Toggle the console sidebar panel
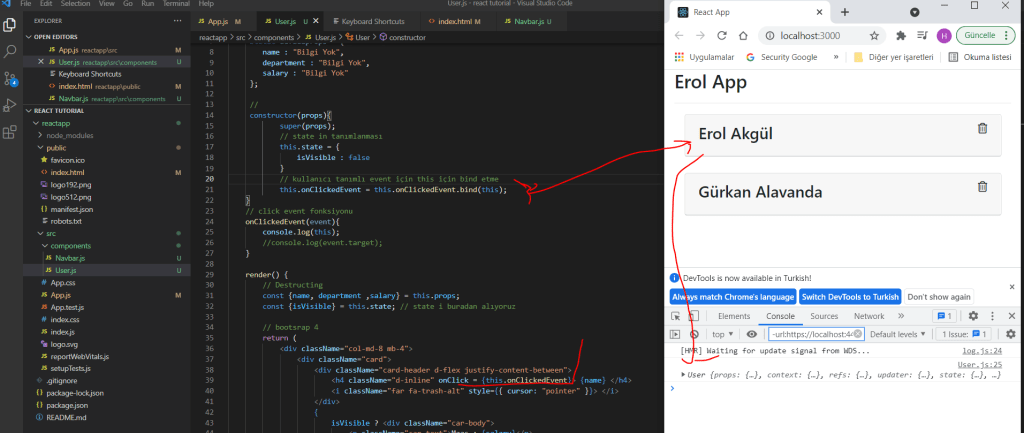The image size is (1024, 433). 676,334
